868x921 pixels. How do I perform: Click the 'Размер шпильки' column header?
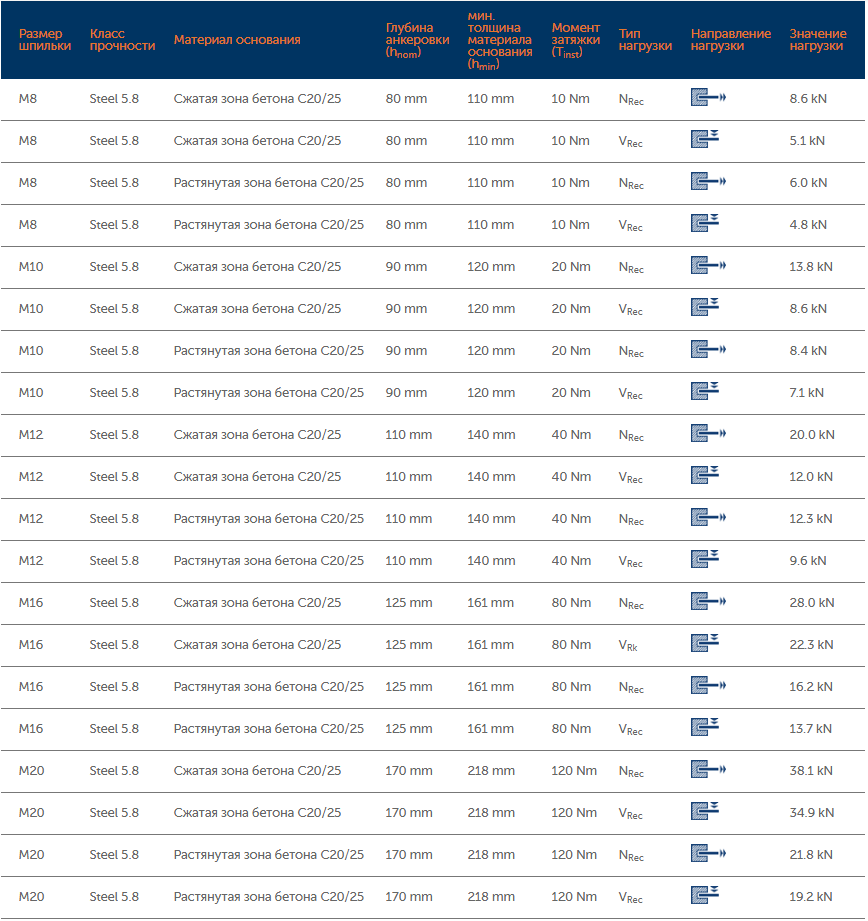(x=45, y=40)
